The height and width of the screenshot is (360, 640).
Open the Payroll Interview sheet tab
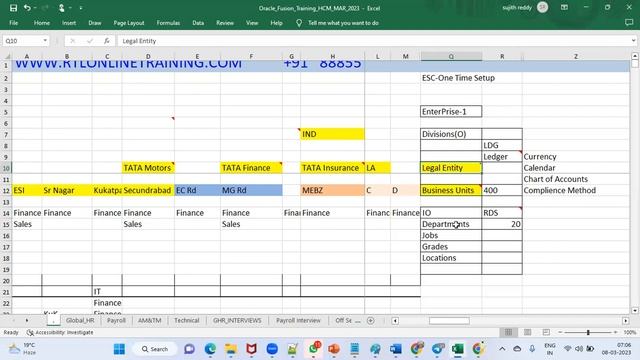tap(298, 320)
